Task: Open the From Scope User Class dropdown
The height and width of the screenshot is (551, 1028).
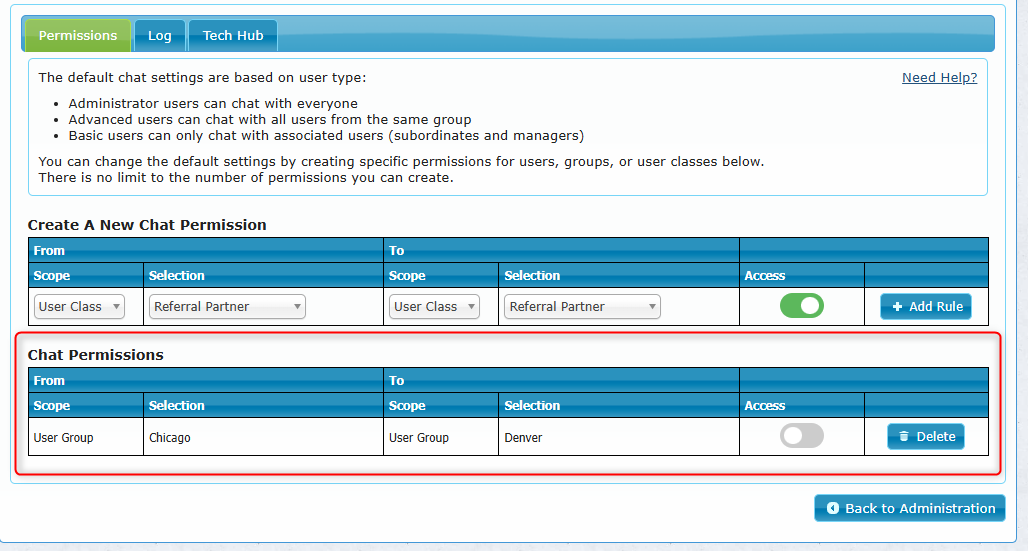Action: pos(79,307)
